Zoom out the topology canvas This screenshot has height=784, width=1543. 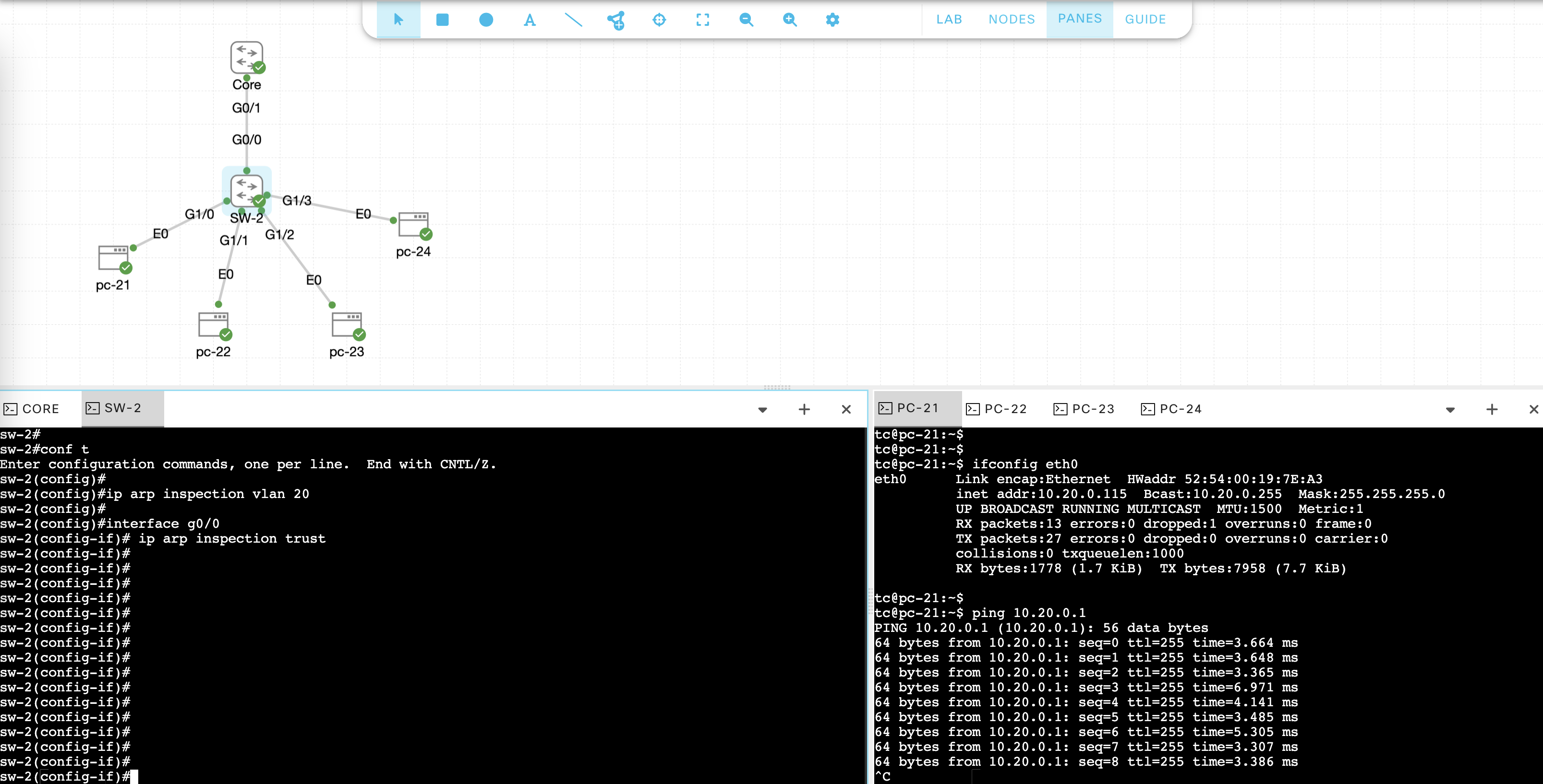coord(746,20)
